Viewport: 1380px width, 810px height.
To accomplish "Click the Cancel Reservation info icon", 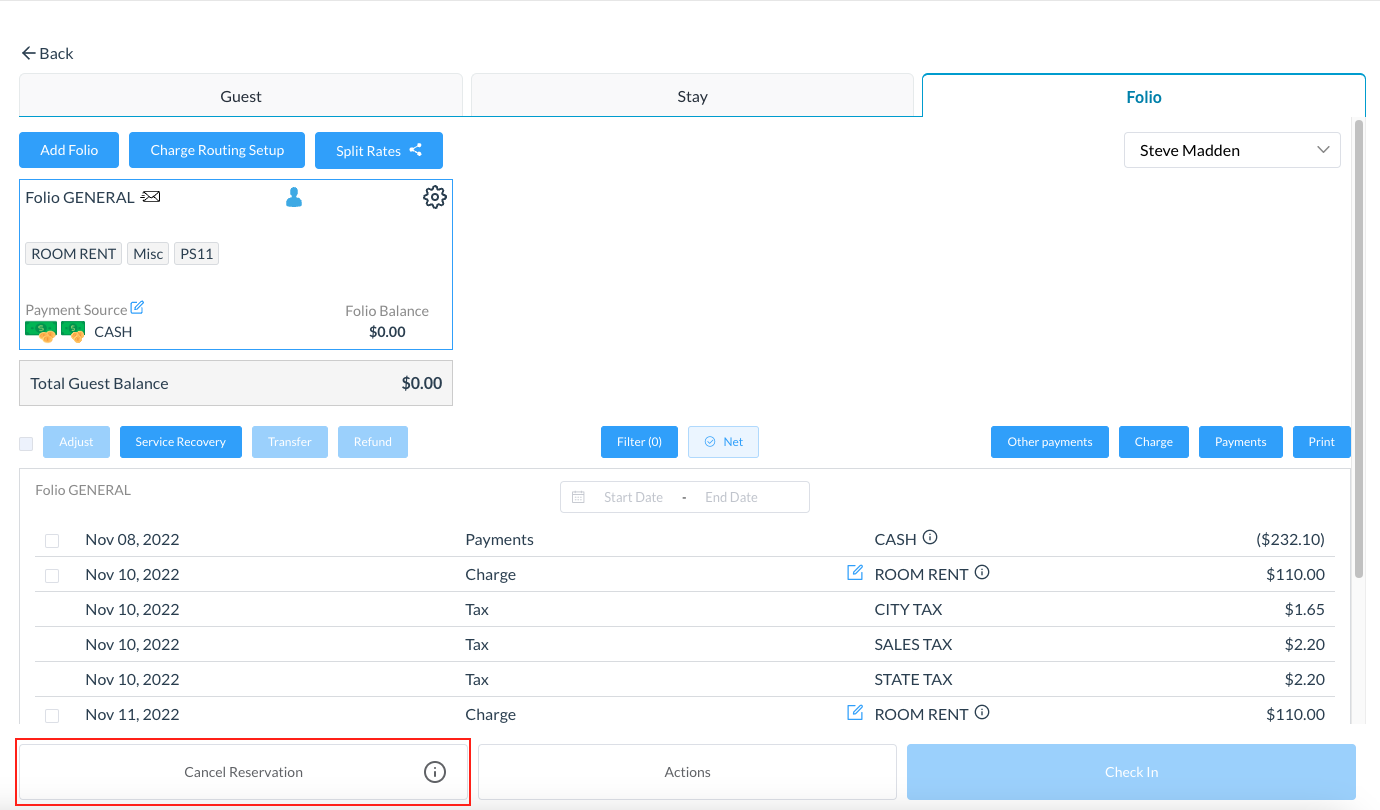I will point(434,772).
